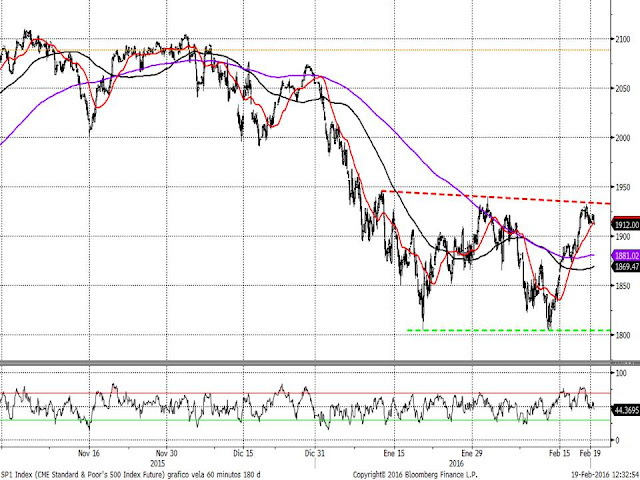
Task: Click the 1800 price axis label
Action: pos(623,335)
